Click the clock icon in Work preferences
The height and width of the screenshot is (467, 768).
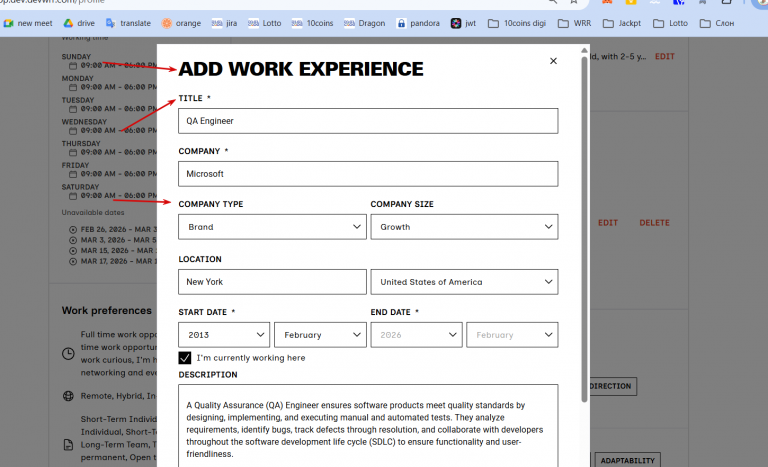pos(69,353)
